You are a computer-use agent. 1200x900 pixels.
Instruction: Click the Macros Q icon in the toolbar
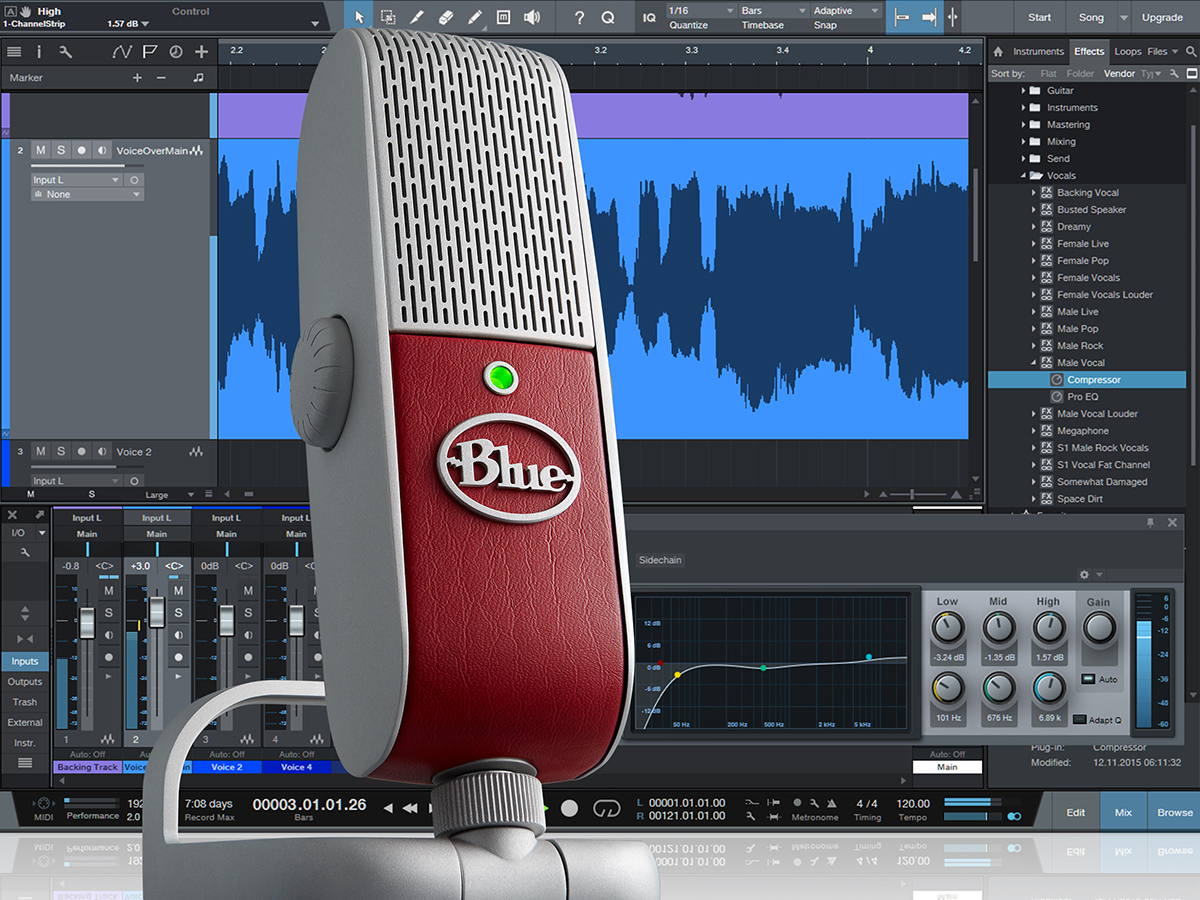pyautogui.click(x=607, y=17)
